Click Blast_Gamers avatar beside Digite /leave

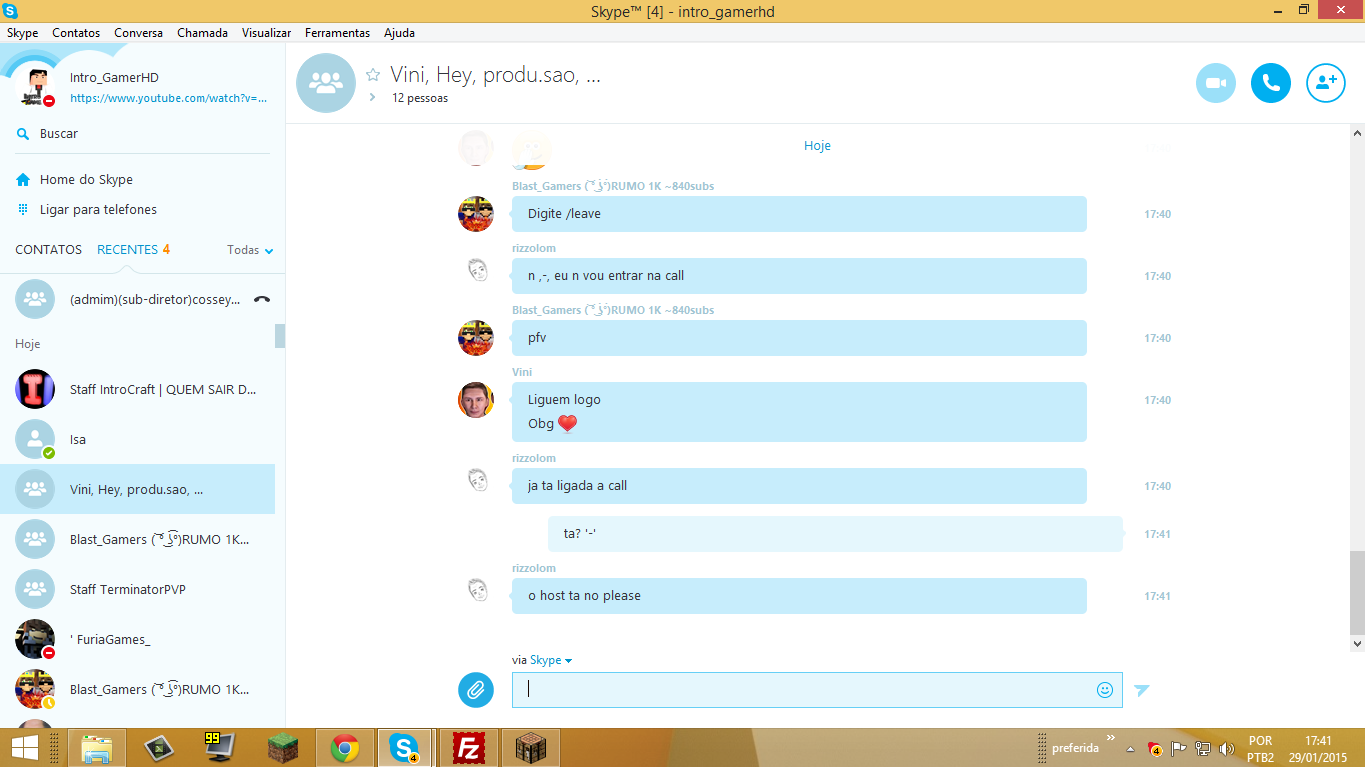(x=476, y=214)
